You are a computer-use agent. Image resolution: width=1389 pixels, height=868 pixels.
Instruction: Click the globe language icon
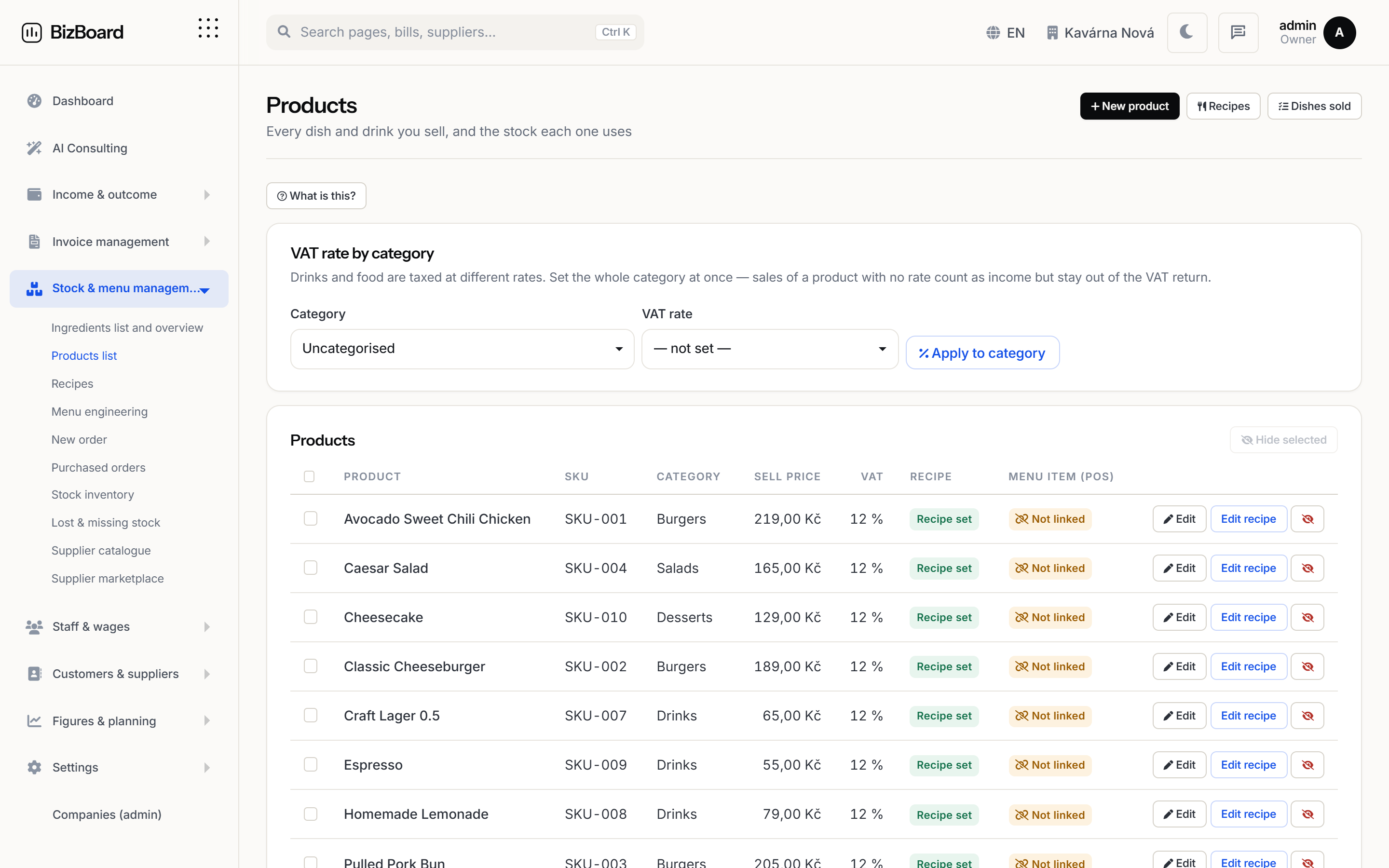point(993,33)
